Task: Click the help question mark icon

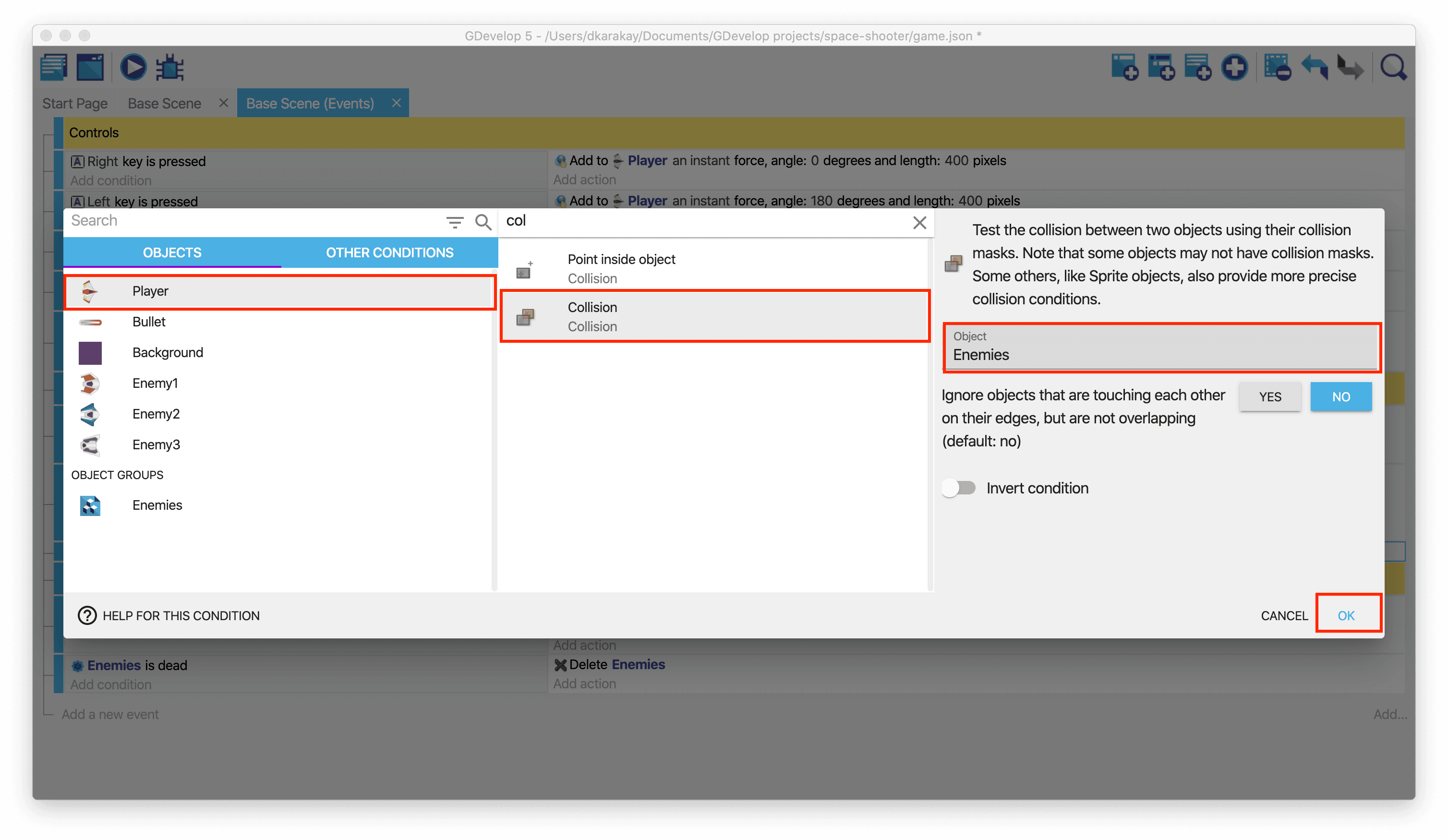Action: click(x=87, y=615)
